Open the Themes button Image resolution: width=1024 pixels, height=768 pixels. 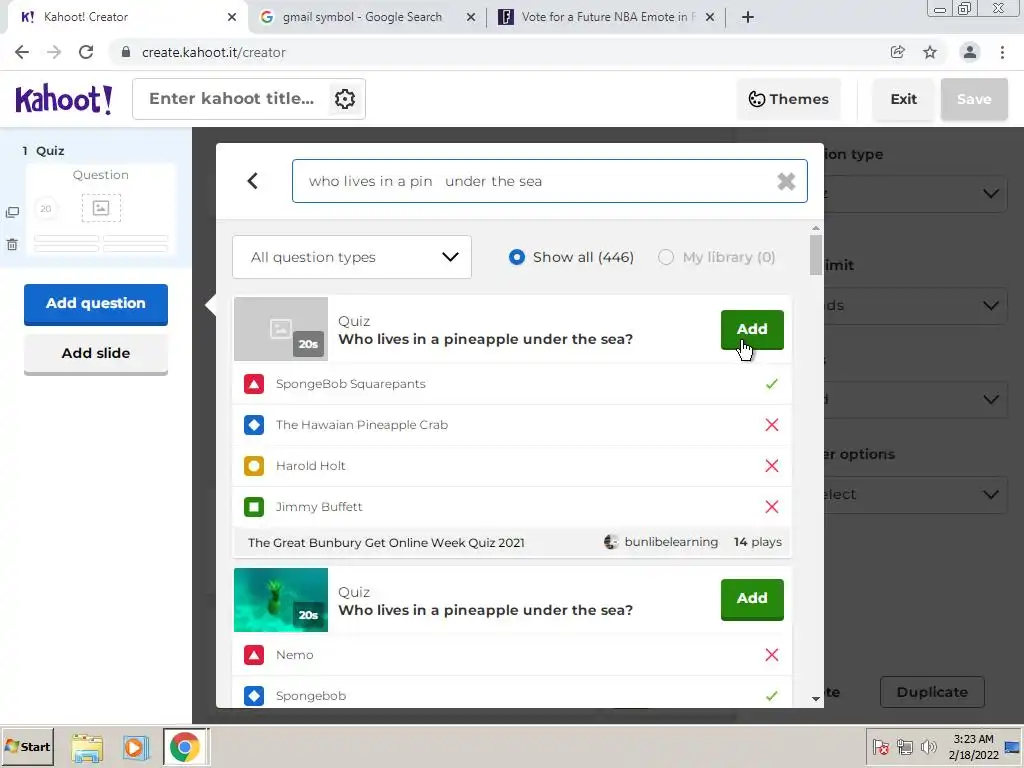[788, 99]
